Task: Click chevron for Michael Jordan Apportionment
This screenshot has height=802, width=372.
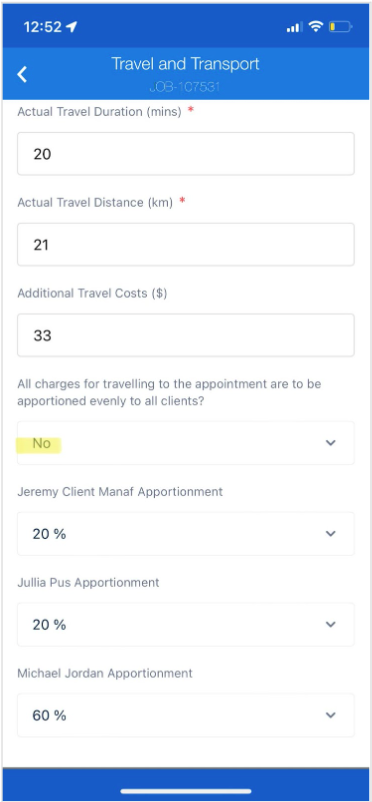Action: [x=331, y=715]
